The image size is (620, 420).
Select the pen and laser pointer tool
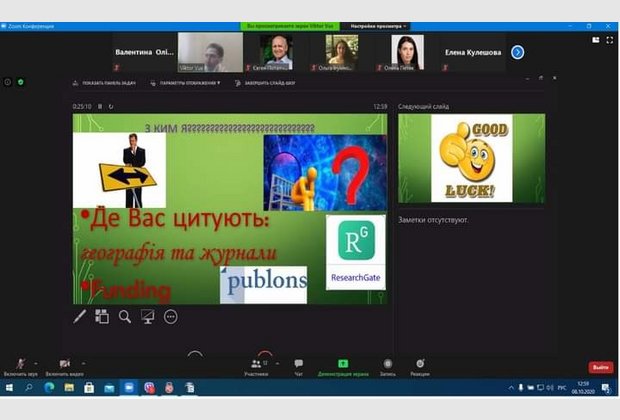[x=79, y=317]
